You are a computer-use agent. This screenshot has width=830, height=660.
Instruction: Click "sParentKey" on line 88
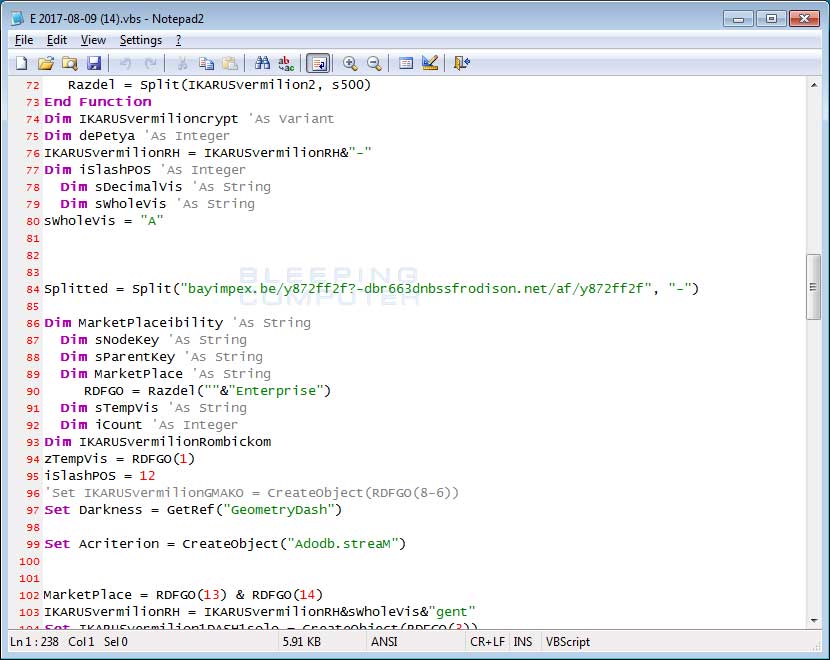click(x=135, y=357)
